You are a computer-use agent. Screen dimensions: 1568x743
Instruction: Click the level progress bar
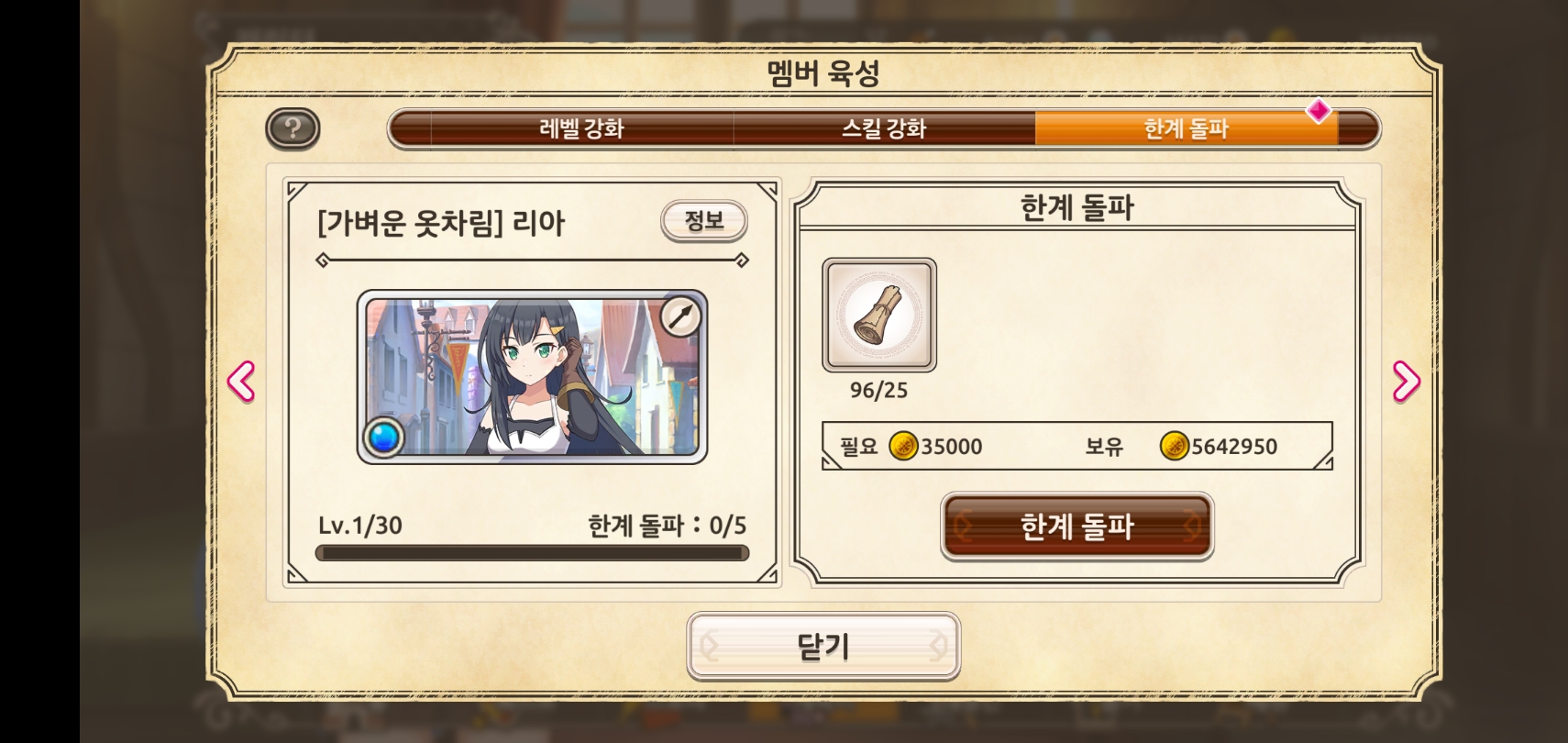click(532, 553)
